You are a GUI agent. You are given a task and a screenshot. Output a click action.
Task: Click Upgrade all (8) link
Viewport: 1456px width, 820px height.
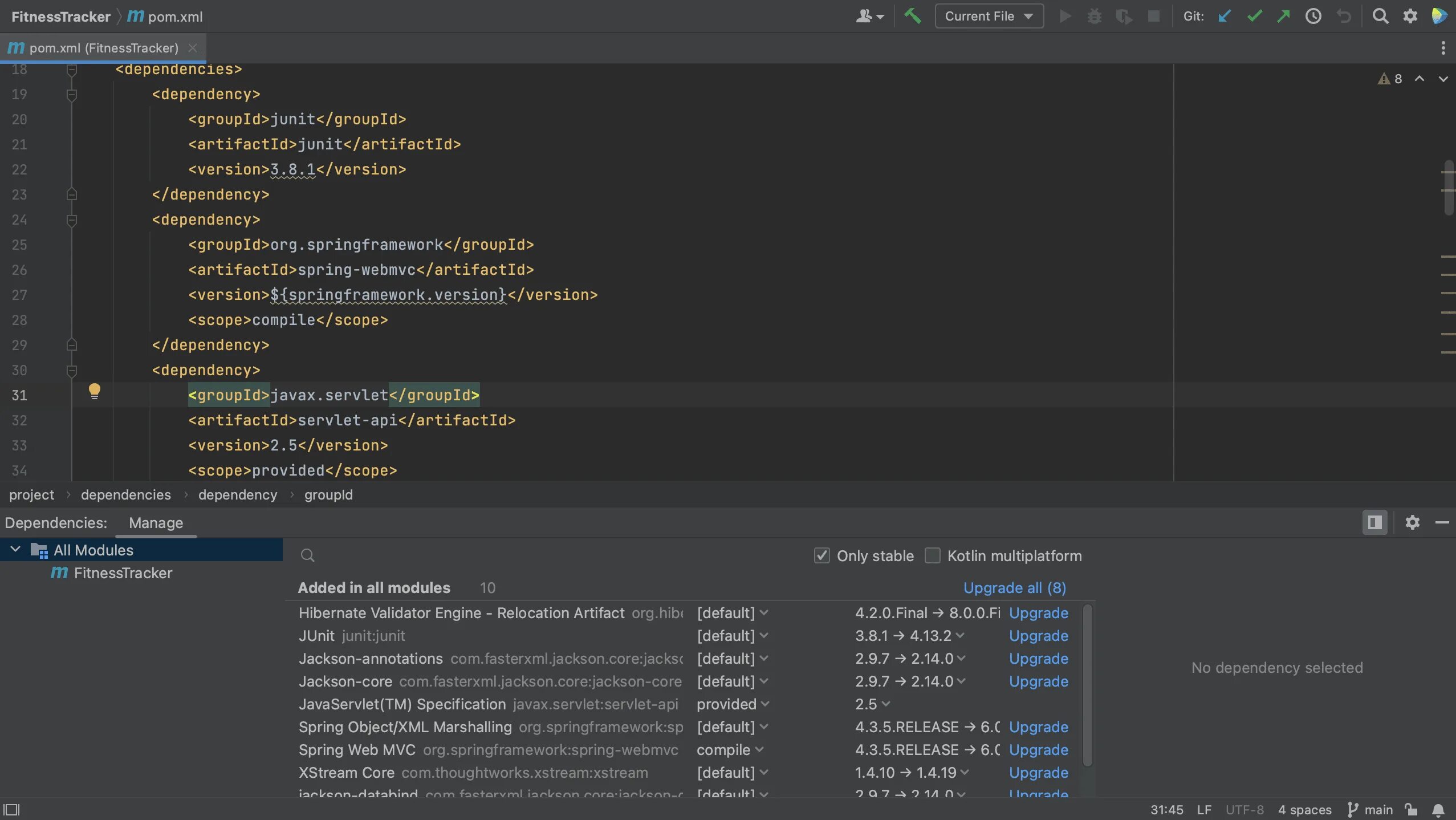click(x=1015, y=587)
